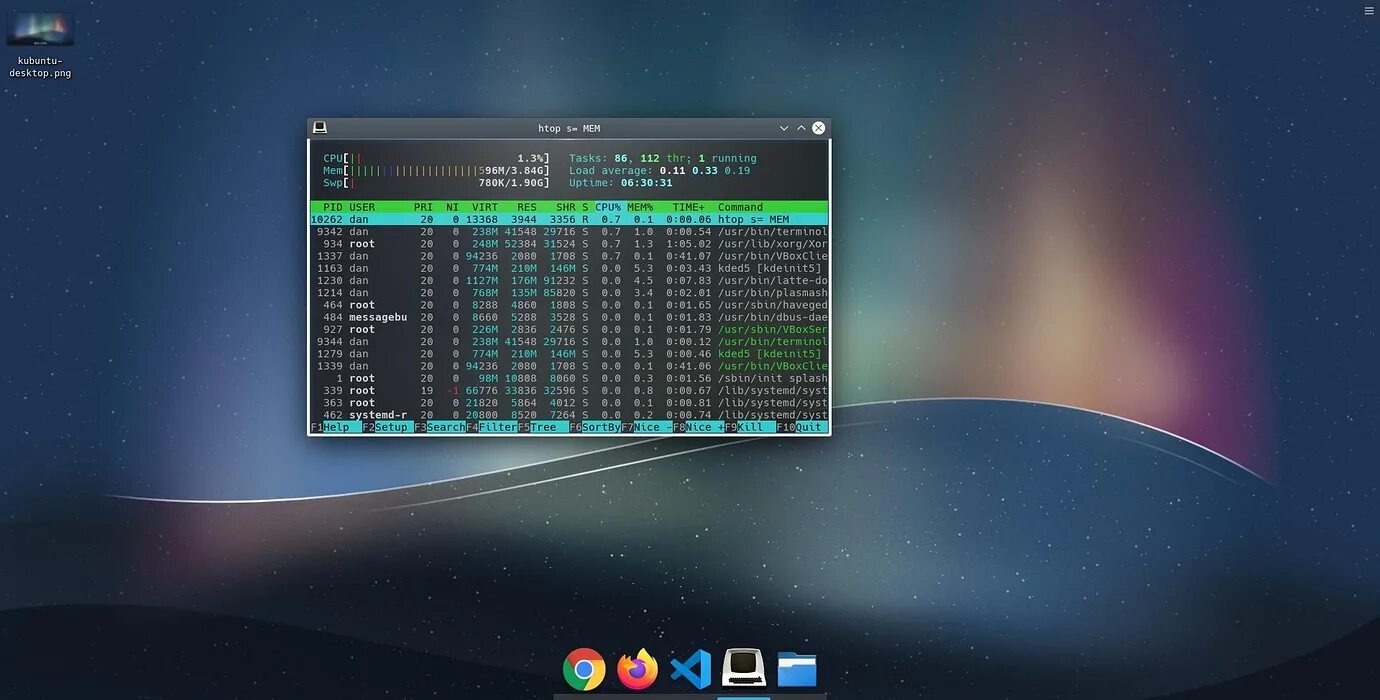Viewport: 1380px width, 700px height.
Task: Select the /usr/sbin/VBoxSer process row
Action: pos(569,329)
